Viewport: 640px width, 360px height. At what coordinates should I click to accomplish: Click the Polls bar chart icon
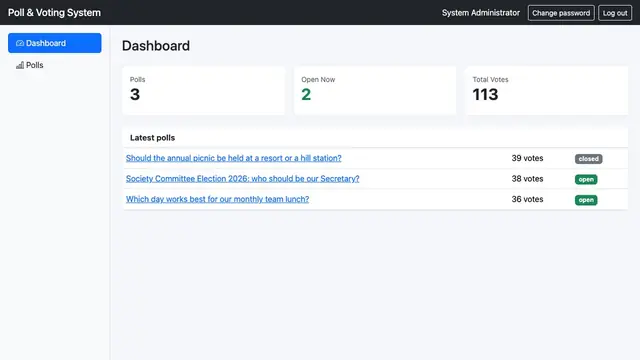coord(20,65)
